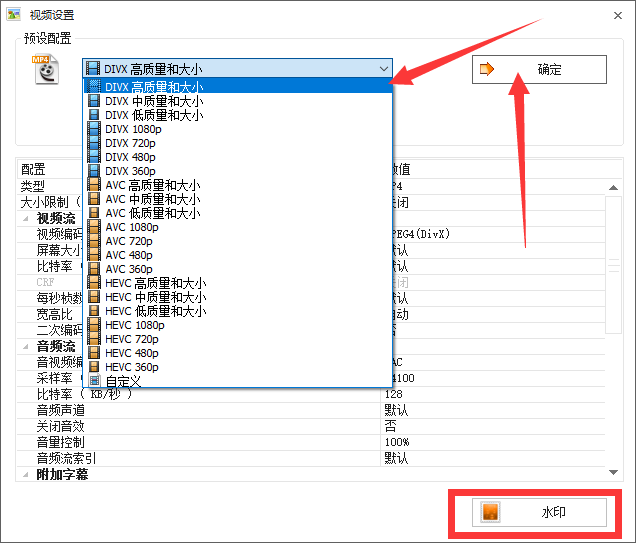636x543 pixels.
Task: Click the 音量控制 row
Action: point(311,442)
